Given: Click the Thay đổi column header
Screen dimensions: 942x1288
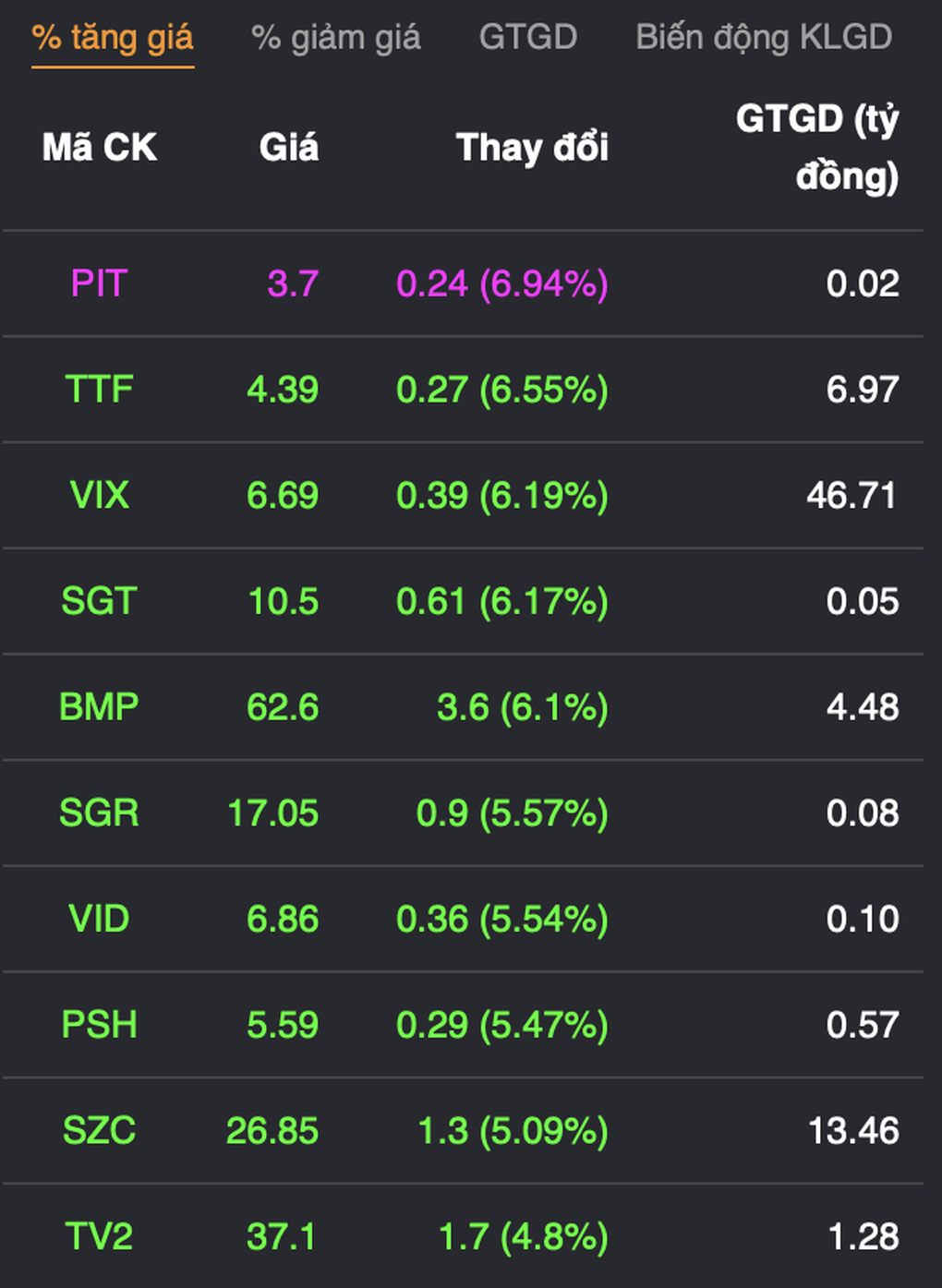Looking at the screenshot, I should coord(532,148).
